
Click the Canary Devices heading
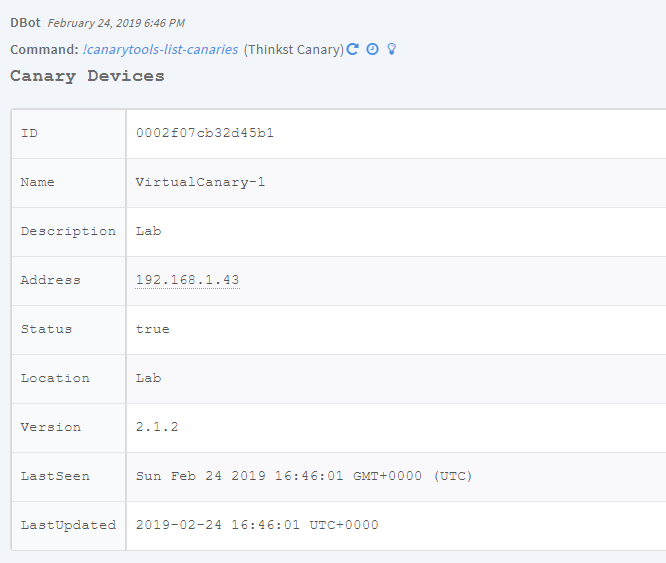click(x=87, y=76)
